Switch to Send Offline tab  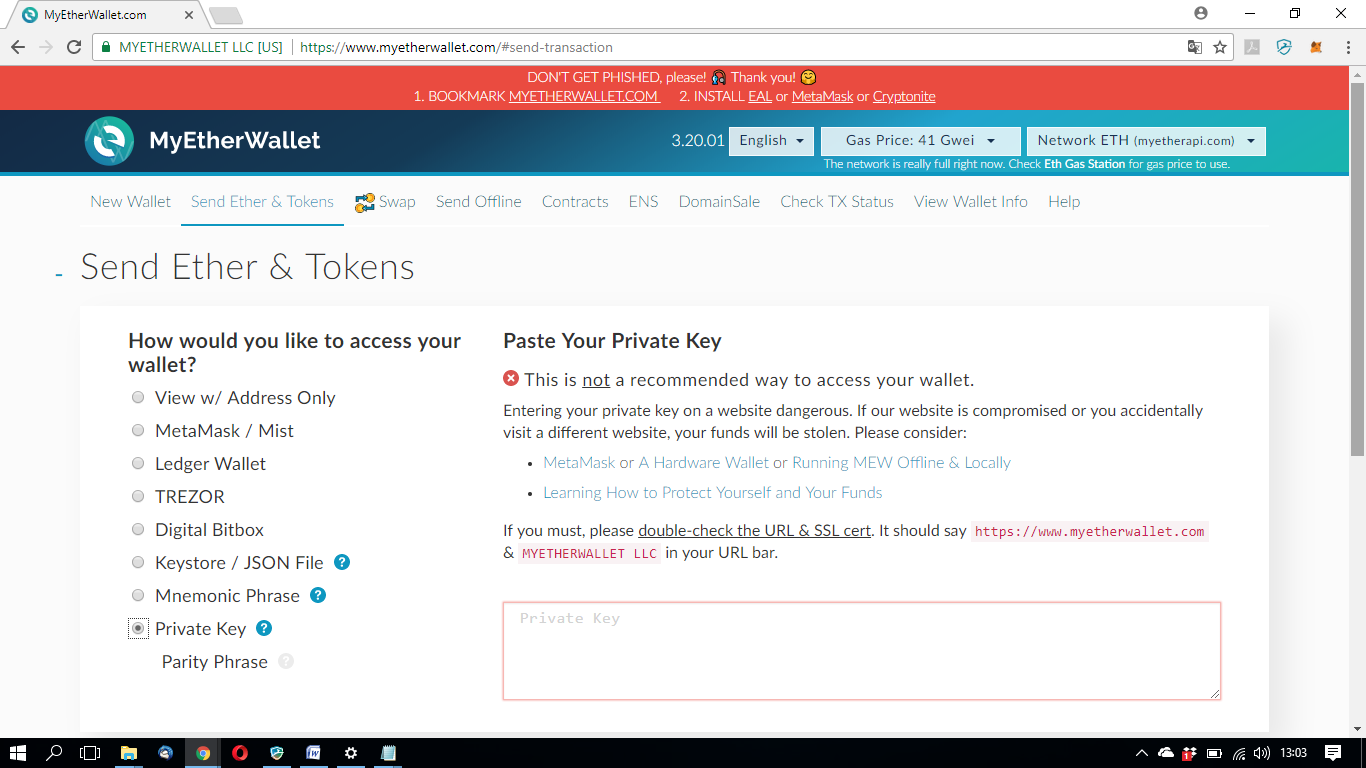479,202
